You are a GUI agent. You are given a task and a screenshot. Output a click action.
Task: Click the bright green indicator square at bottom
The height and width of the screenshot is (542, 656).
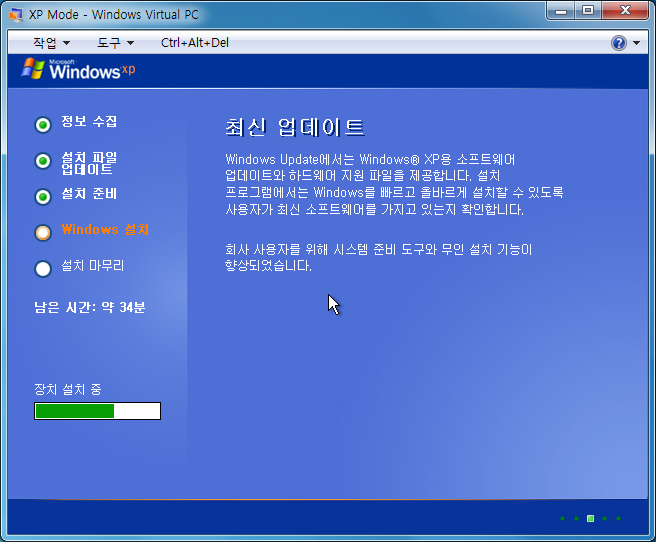590,519
